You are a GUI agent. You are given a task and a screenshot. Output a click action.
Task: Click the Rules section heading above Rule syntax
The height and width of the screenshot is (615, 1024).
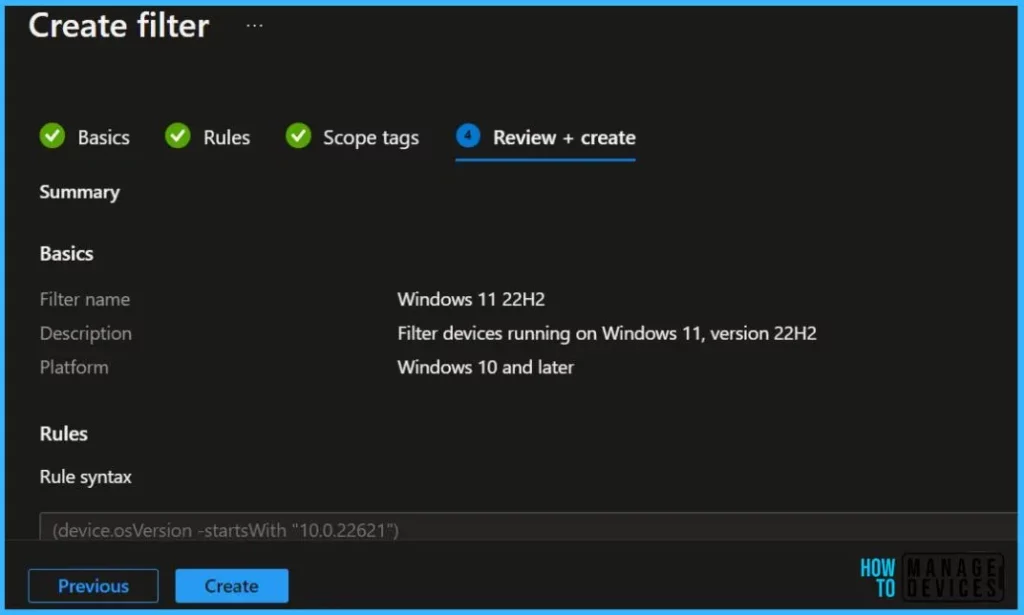[63, 434]
